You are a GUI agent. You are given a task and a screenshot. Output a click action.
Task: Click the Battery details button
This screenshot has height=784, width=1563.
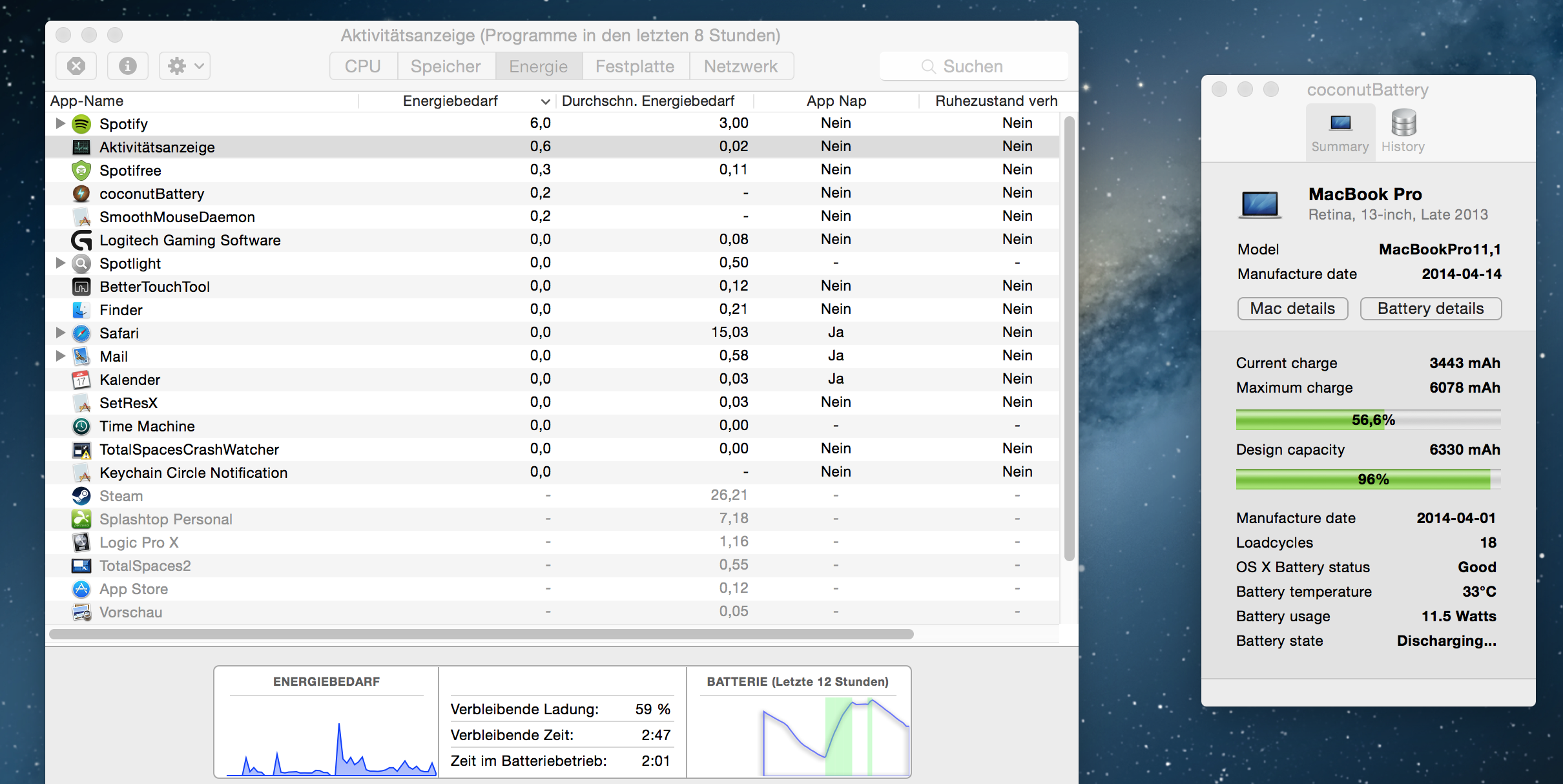point(1431,309)
